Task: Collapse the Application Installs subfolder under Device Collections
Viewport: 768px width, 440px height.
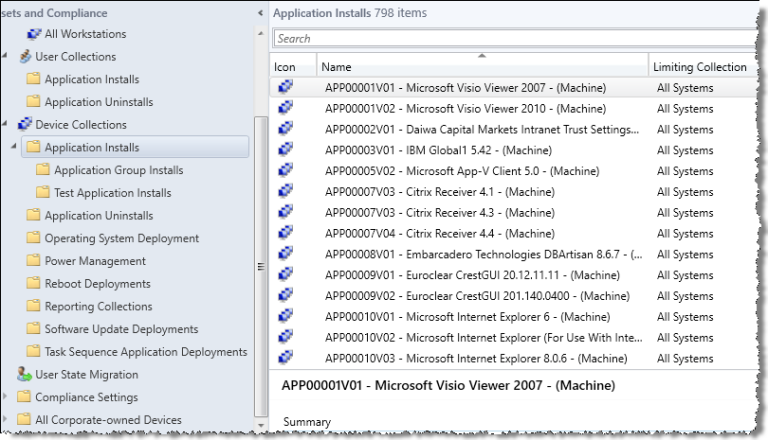Action: pos(15,148)
